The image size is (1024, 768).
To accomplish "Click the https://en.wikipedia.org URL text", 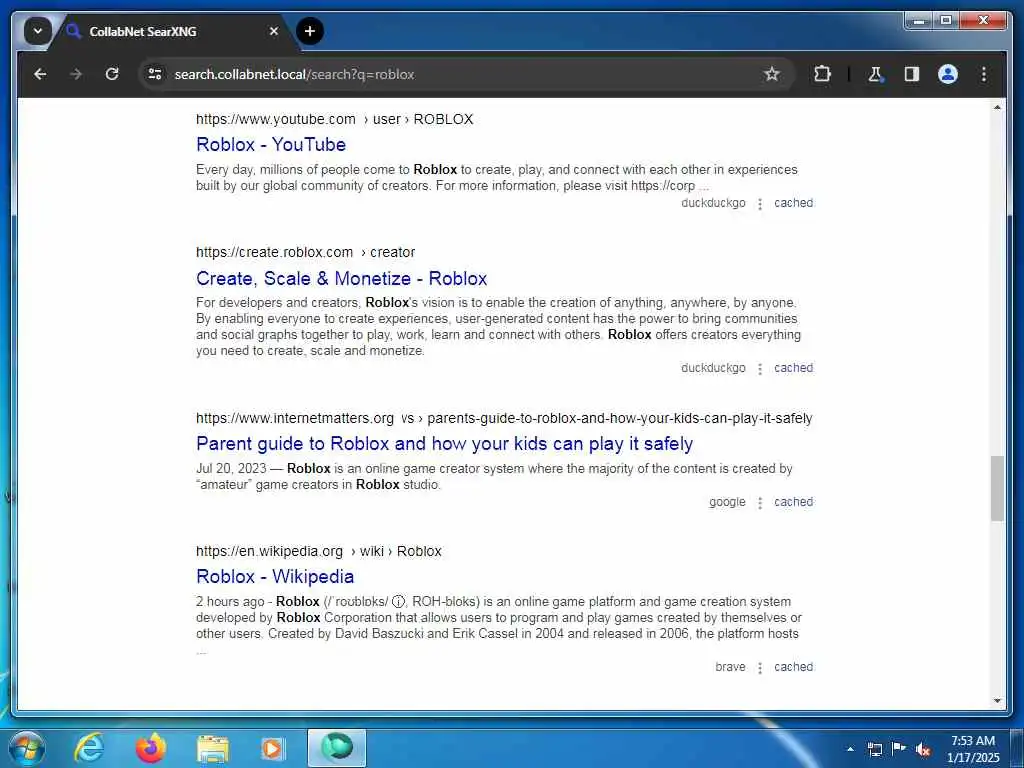I will click(x=269, y=551).
